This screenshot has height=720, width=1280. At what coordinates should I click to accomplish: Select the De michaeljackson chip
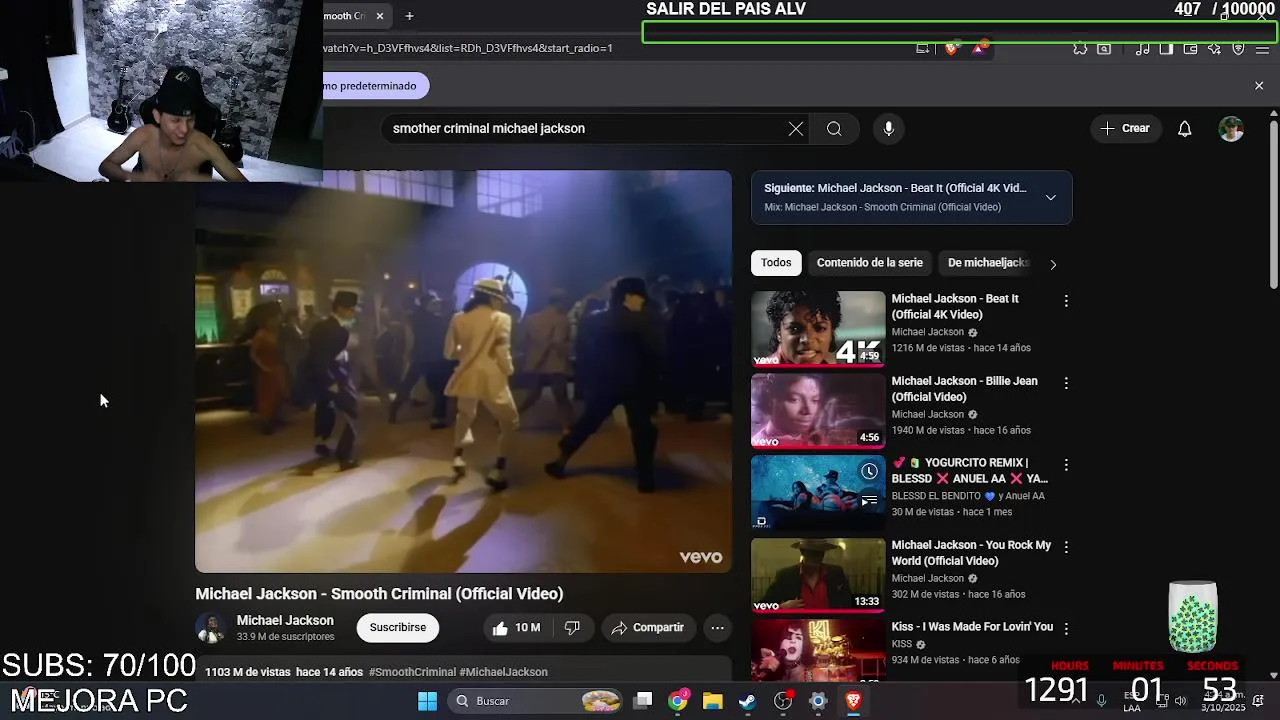pos(988,263)
